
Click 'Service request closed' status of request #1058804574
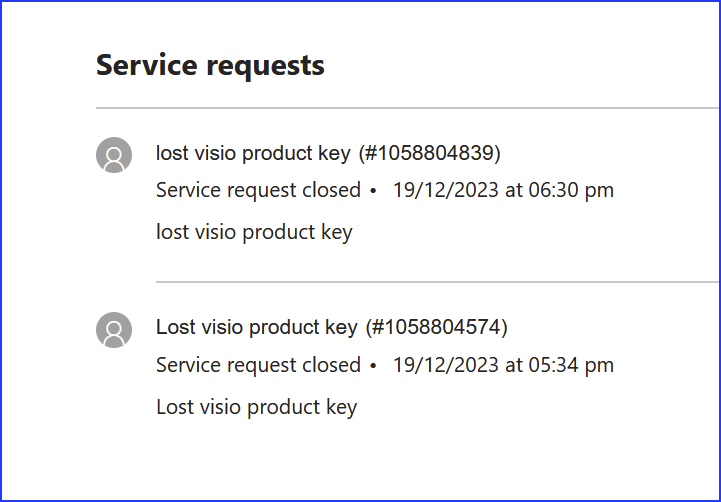tap(258, 365)
